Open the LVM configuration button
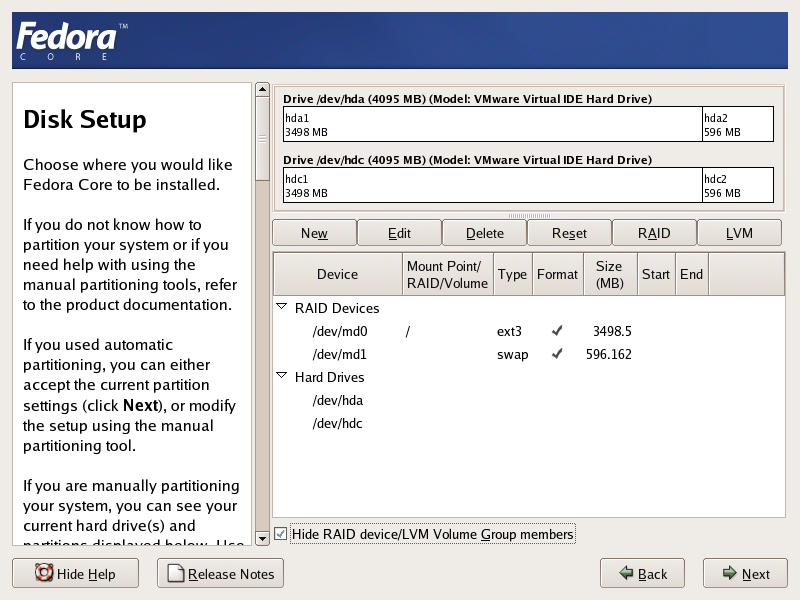This screenshot has width=800, height=600. 739,233
